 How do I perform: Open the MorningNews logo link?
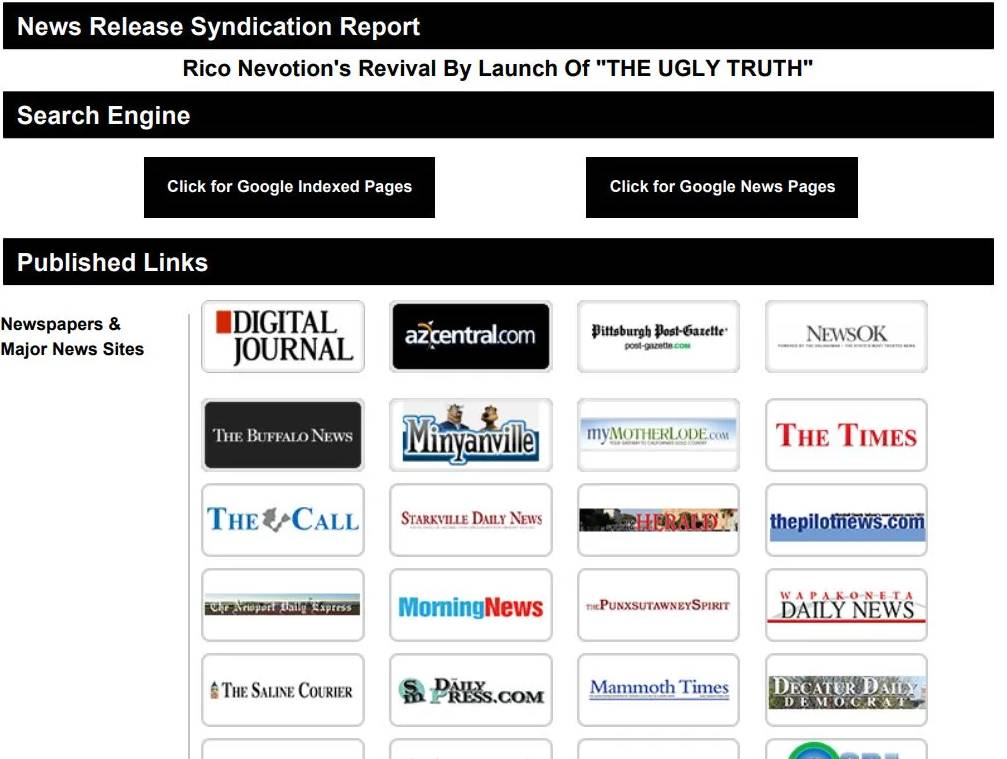470,605
